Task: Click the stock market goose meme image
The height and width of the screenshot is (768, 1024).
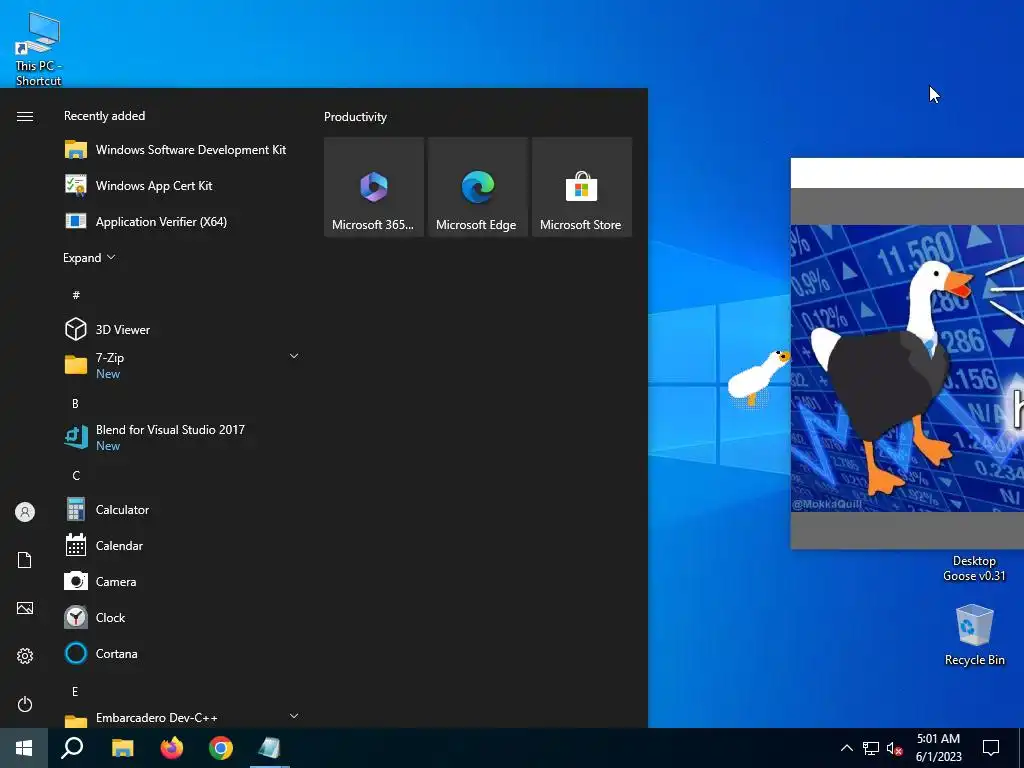Action: pos(907,368)
